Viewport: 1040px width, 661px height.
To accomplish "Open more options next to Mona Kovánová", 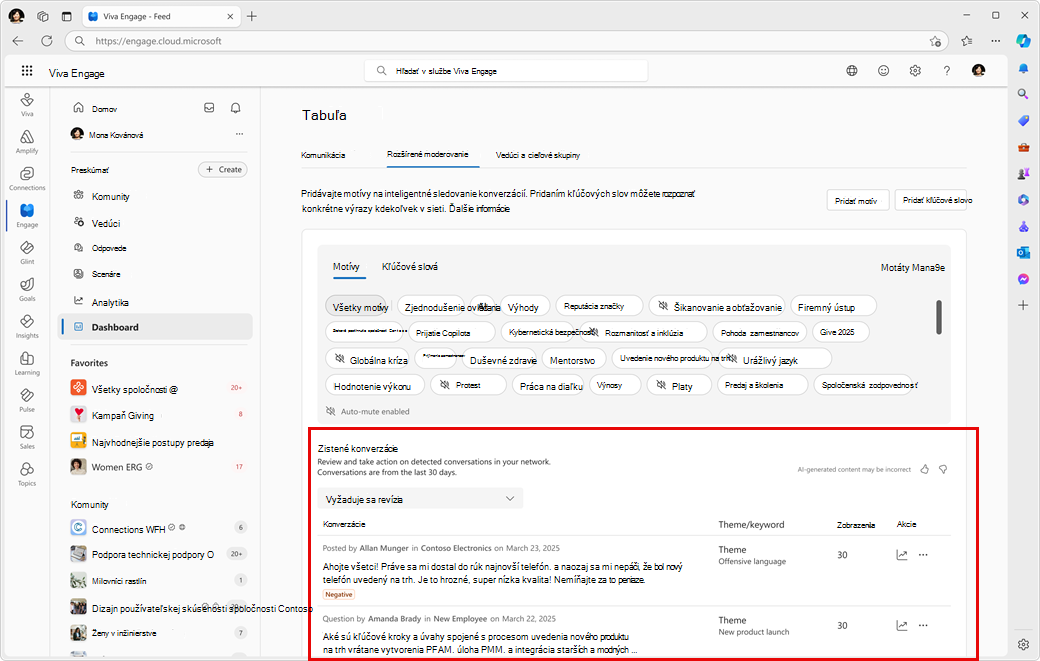I will [x=239, y=134].
